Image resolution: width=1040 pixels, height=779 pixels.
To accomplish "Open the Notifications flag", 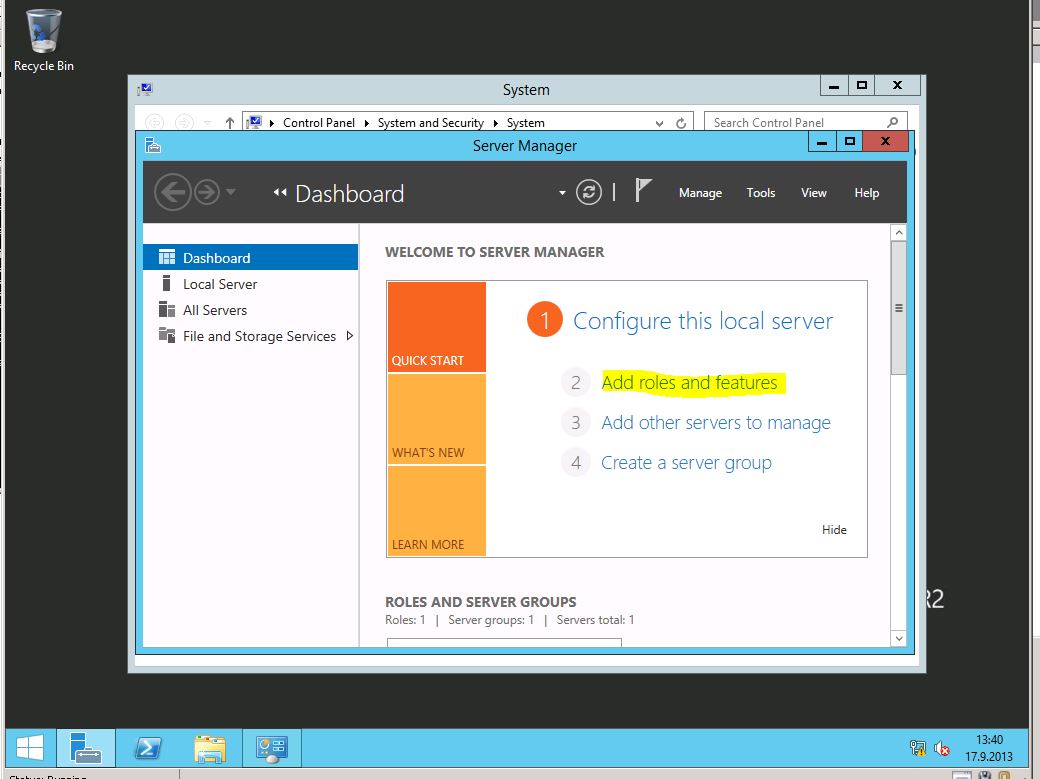I will point(643,190).
